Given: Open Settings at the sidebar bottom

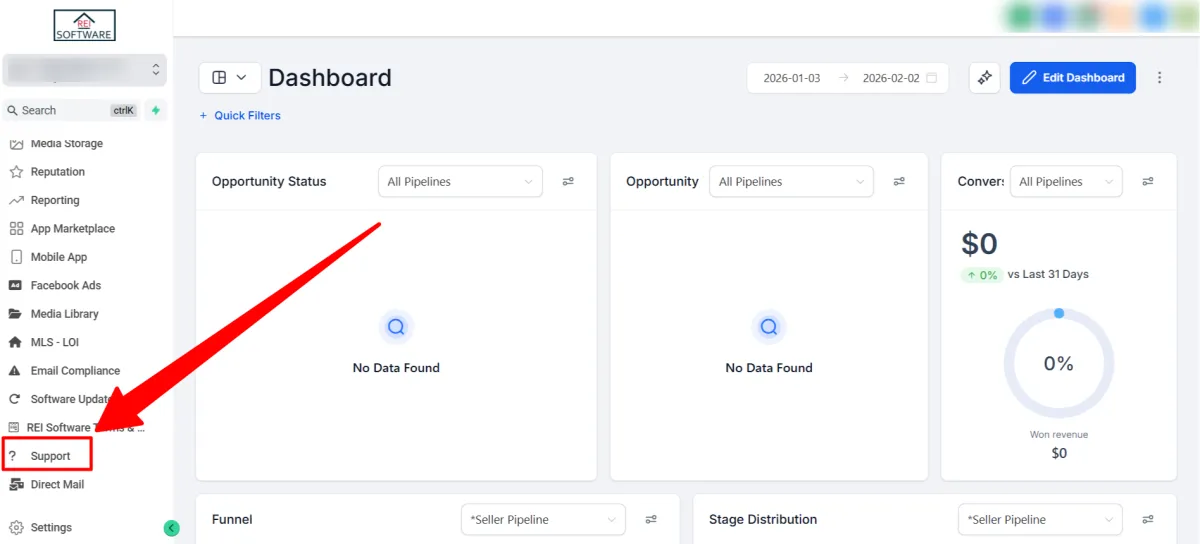Looking at the screenshot, I should 51,528.
